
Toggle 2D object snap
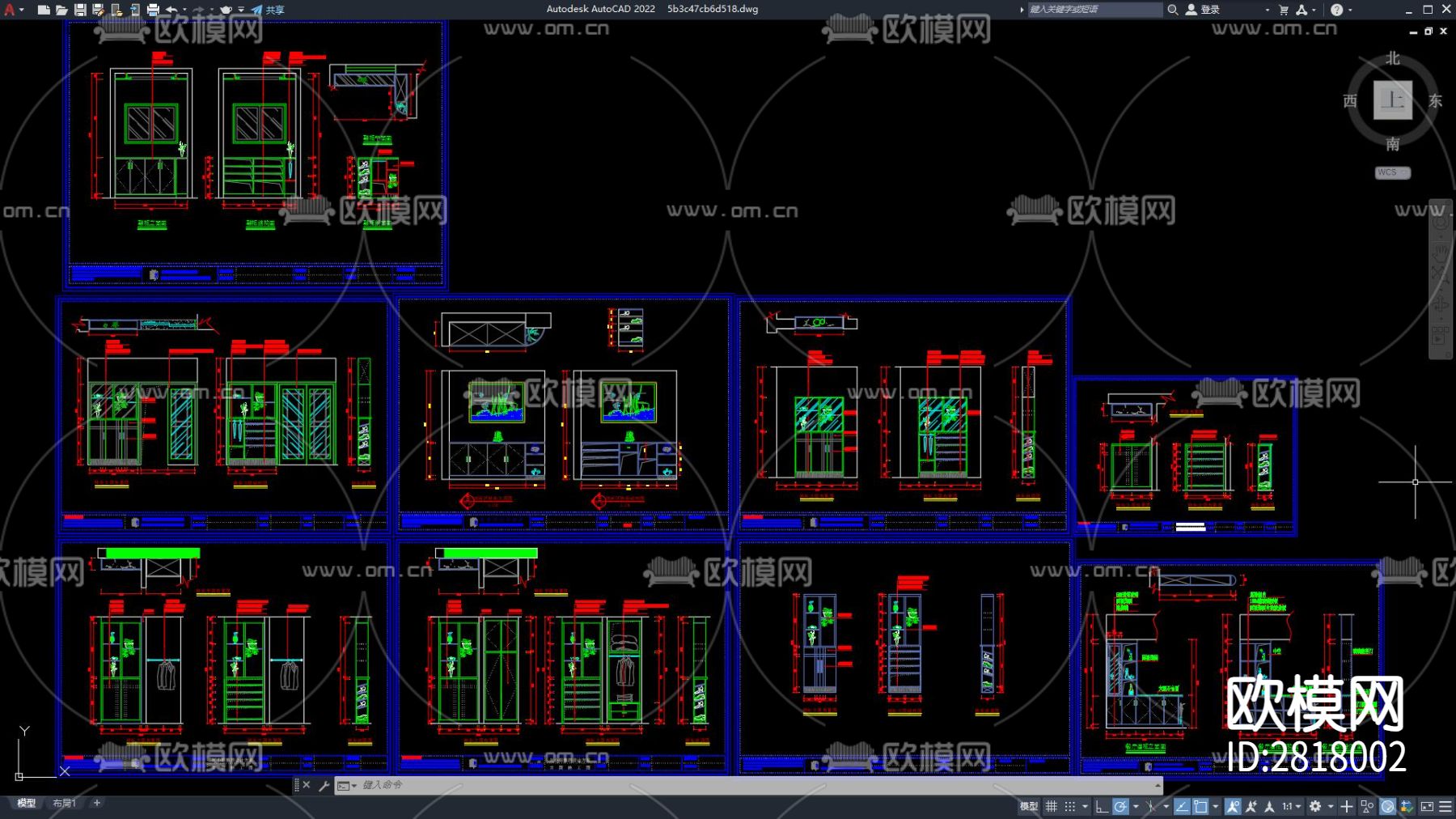[x=1201, y=806]
